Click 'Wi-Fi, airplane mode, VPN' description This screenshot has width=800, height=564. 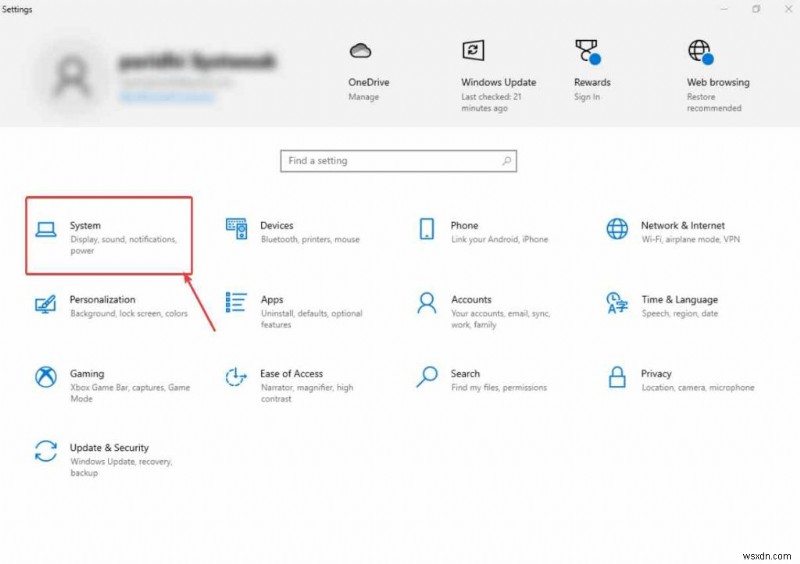(690, 239)
